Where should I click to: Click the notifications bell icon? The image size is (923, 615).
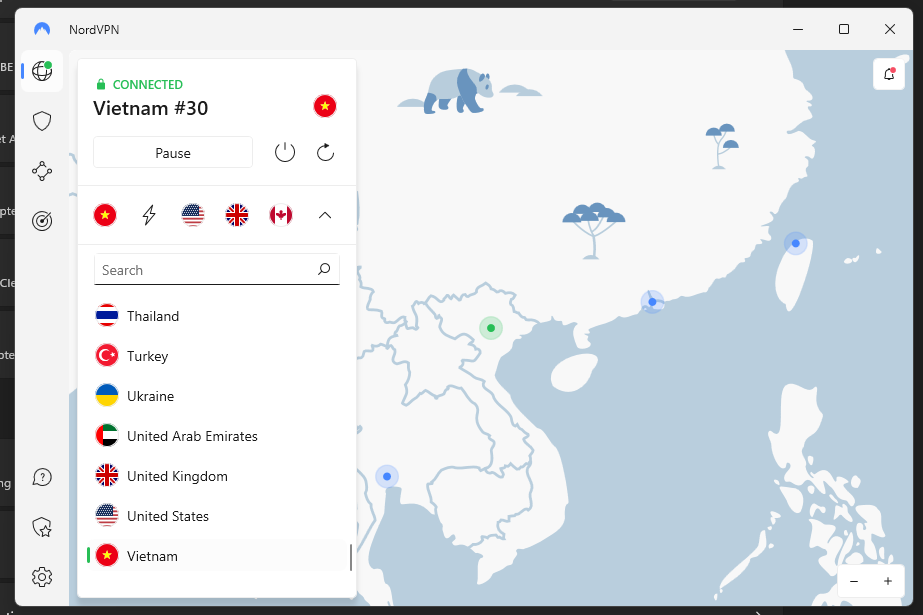[x=889, y=74]
